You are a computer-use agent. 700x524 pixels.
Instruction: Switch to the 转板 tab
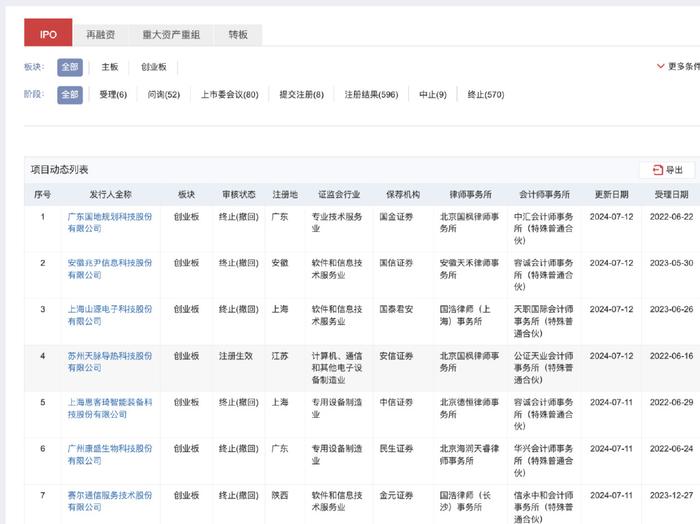[238, 35]
